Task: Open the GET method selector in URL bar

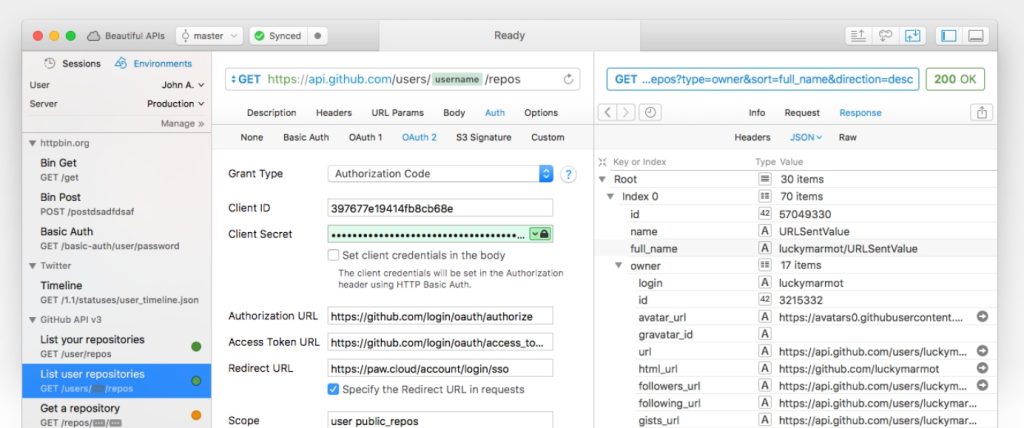Action: [x=246, y=79]
